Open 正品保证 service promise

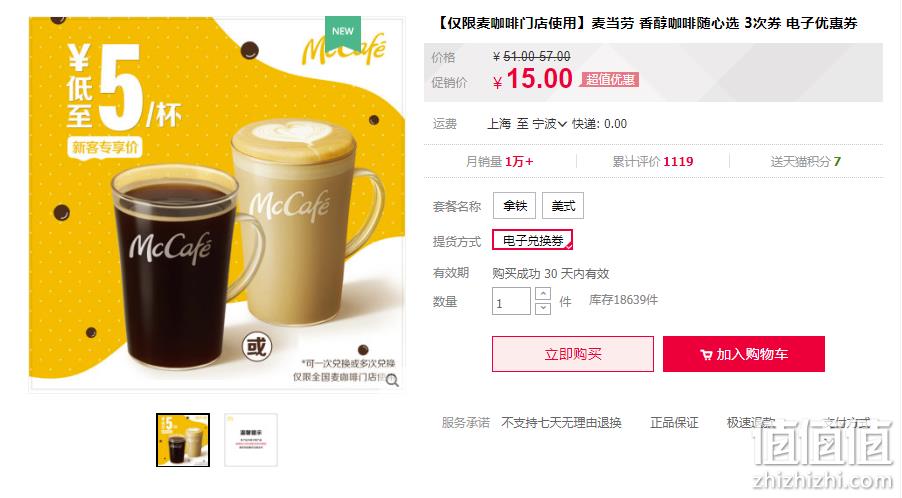click(x=674, y=423)
